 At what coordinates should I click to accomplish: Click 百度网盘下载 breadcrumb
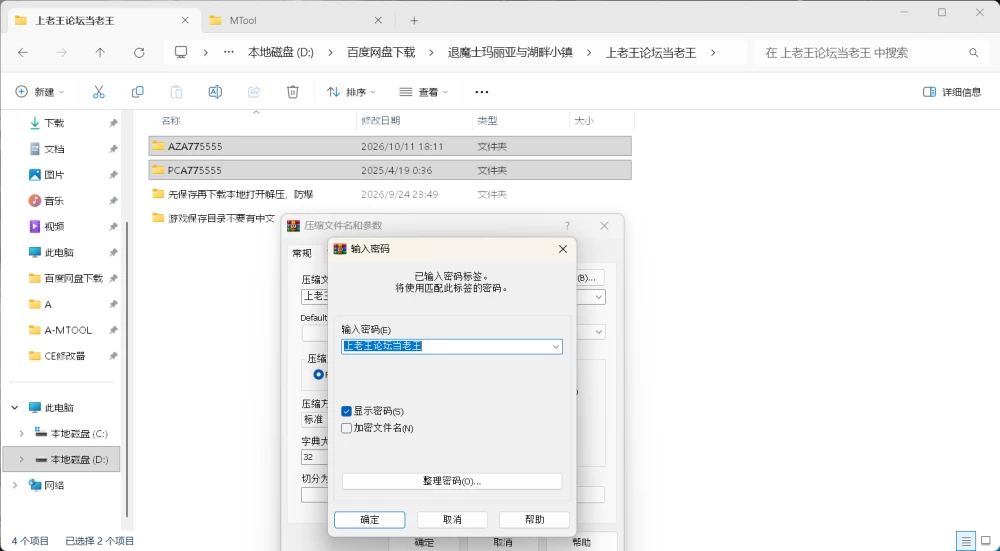pyautogui.click(x=381, y=53)
